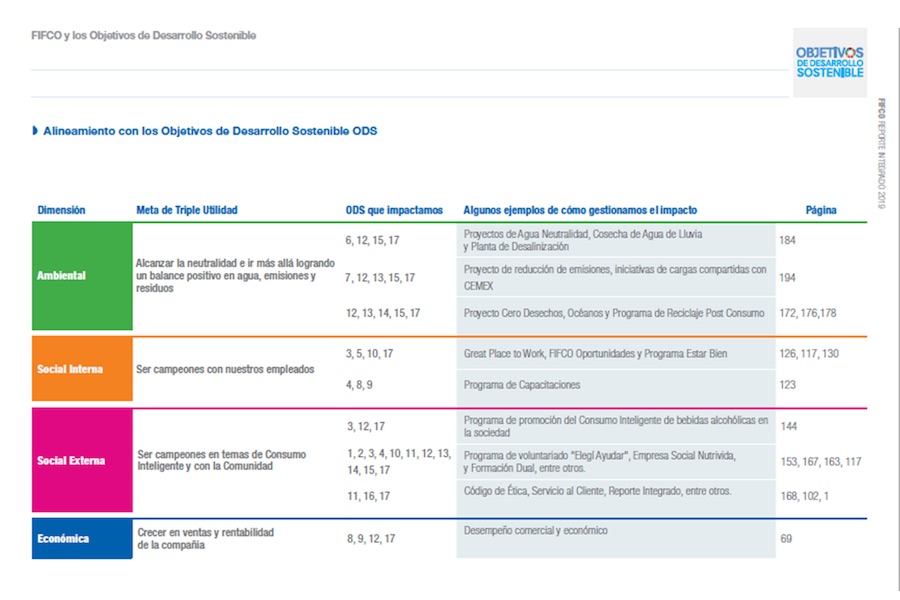Click 'Ser campeones en temas de Consumo Inteligente' goal

pyautogui.click(x=222, y=460)
